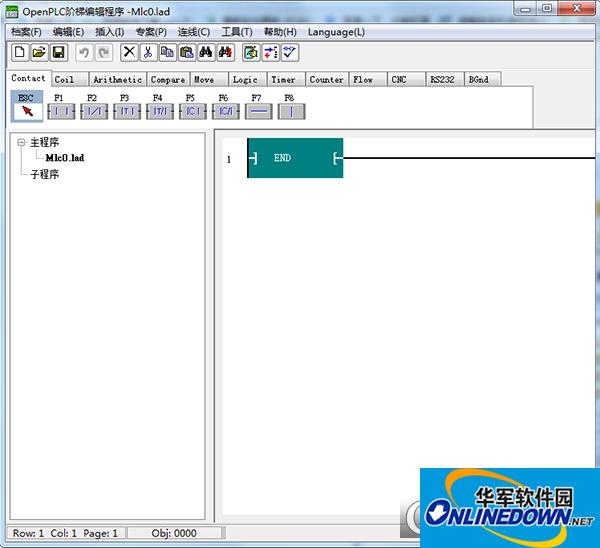Open the 工具(T) menu
This screenshot has width=600, height=548.
pyautogui.click(x=237, y=32)
